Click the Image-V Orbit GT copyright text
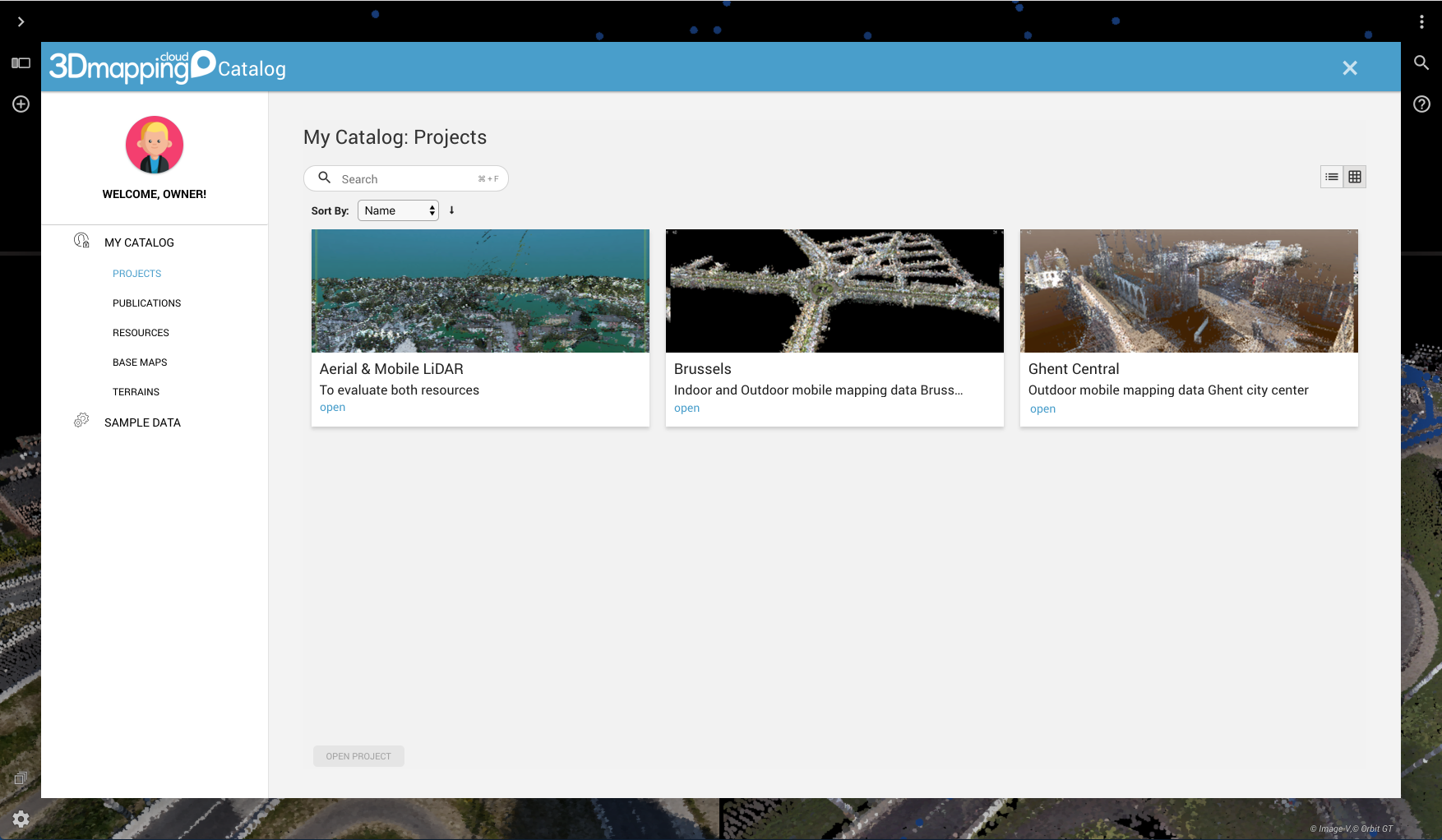Image resolution: width=1442 pixels, height=840 pixels. tap(1352, 828)
